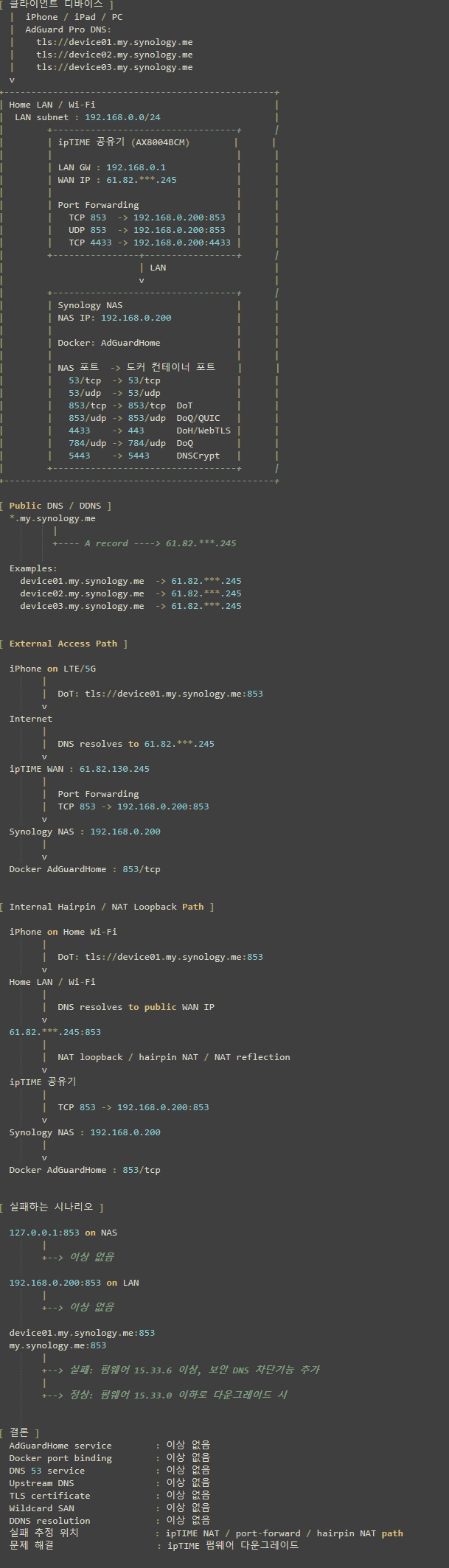Click 'ipTIME NAT / port-forward / hairpin NAT path' value
The width and height of the screenshot is (449, 1568).
pos(285,1533)
